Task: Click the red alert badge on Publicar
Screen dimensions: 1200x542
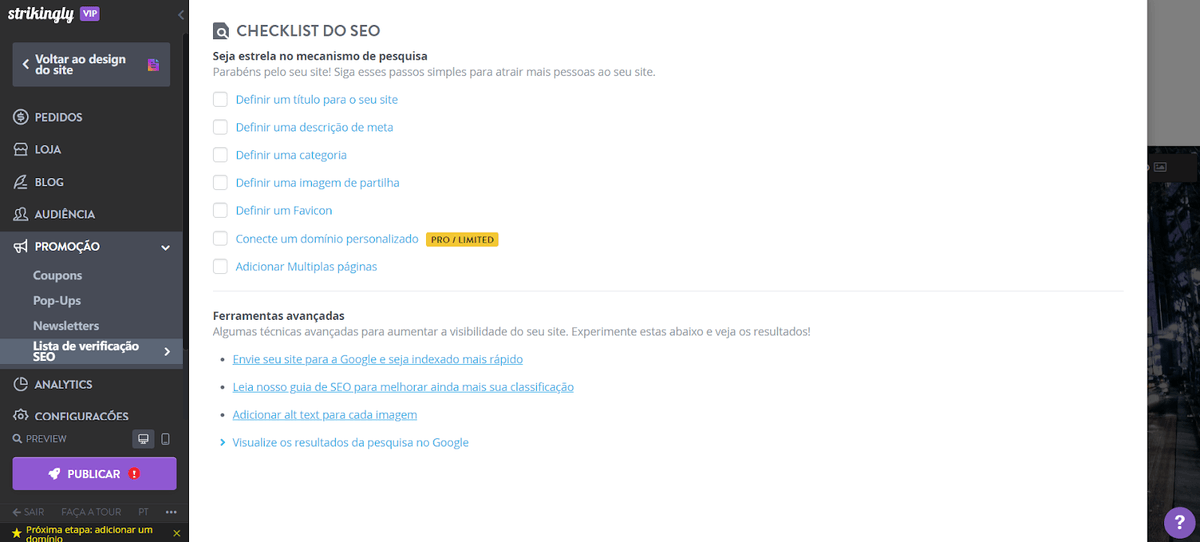Action: [x=134, y=474]
